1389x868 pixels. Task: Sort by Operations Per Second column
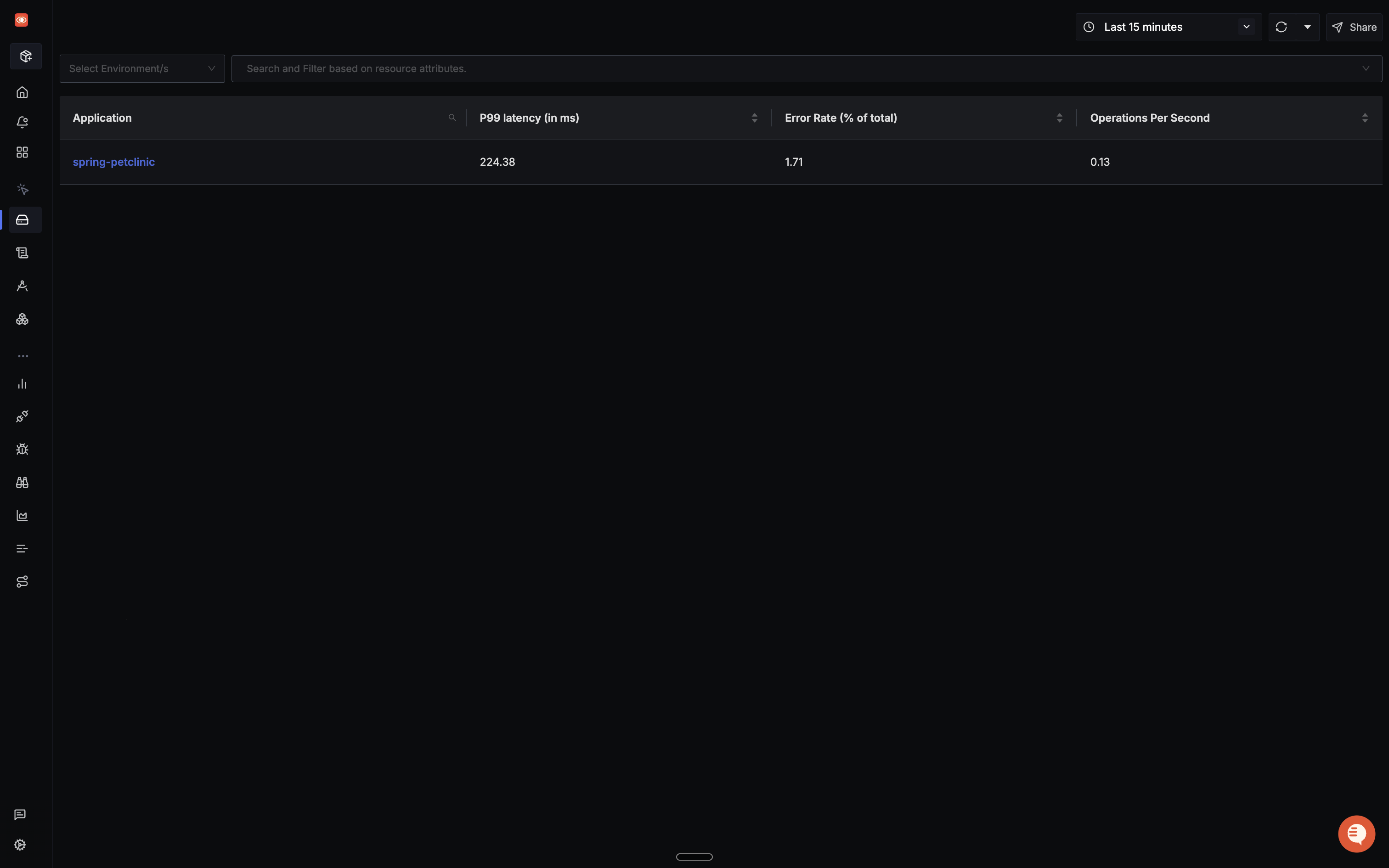pyautogui.click(x=1364, y=118)
